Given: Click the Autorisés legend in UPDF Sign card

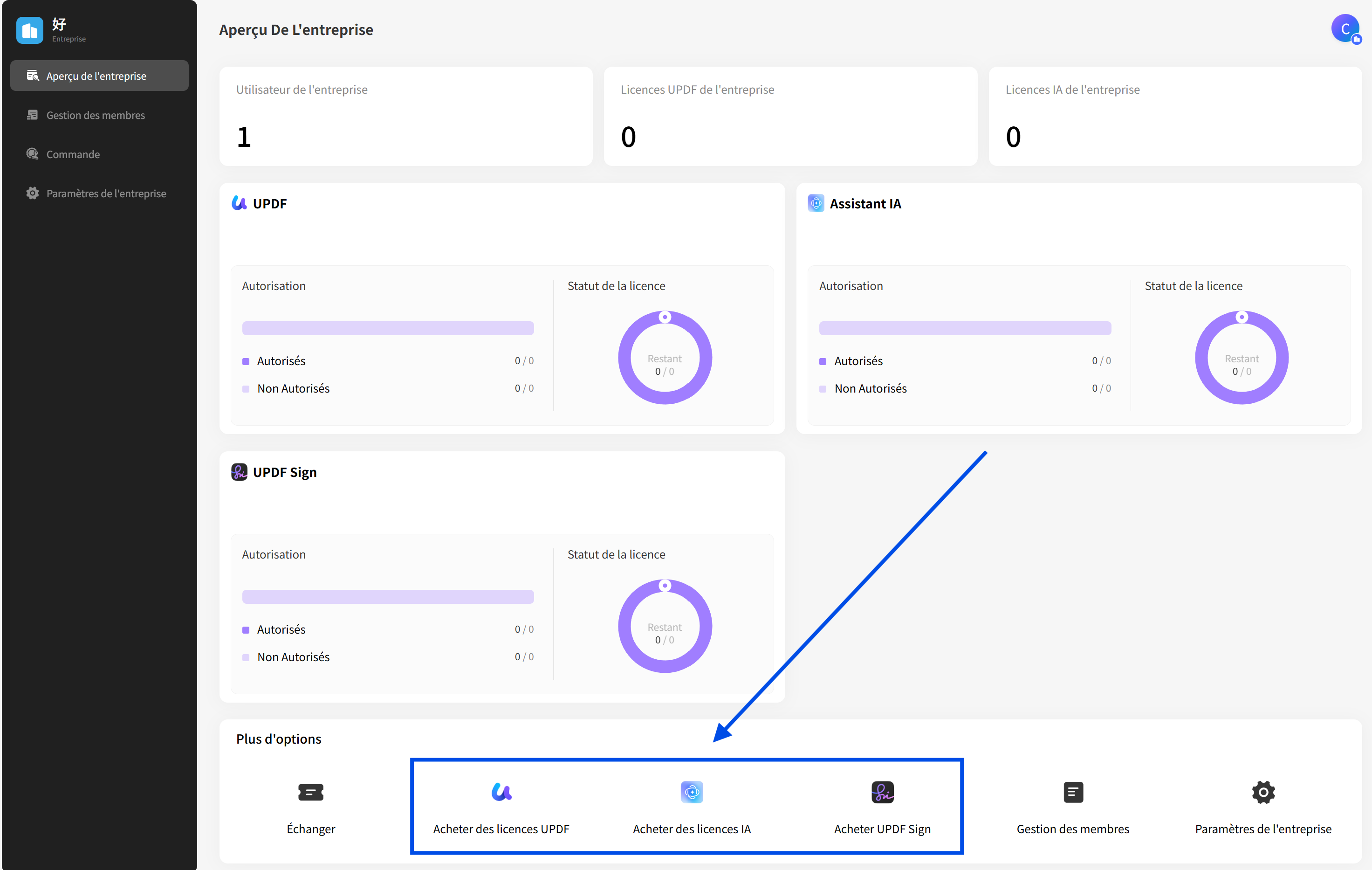Looking at the screenshot, I should point(281,629).
